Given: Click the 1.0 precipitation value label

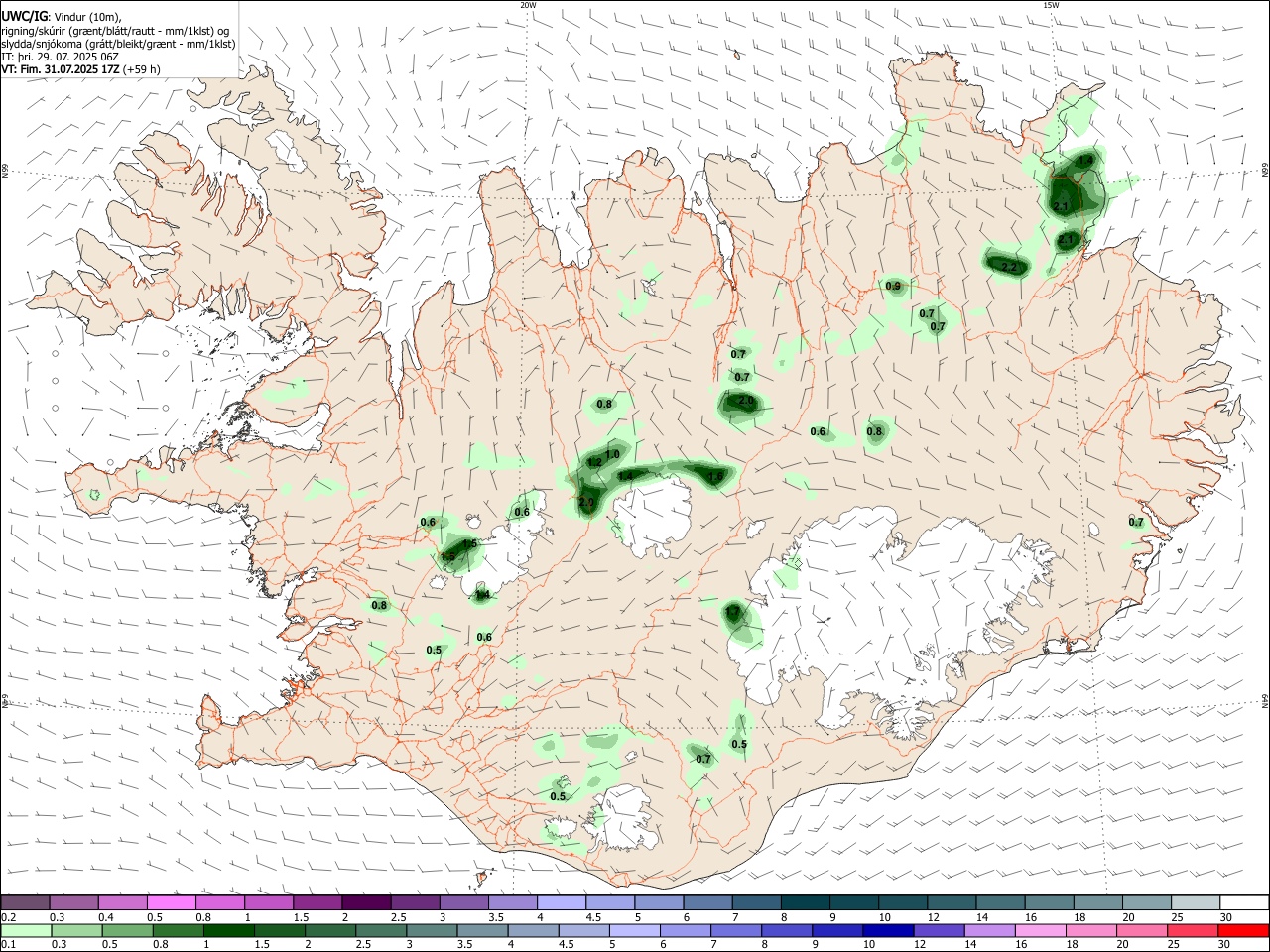Looking at the screenshot, I should pyautogui.click(x=612, y=454).
